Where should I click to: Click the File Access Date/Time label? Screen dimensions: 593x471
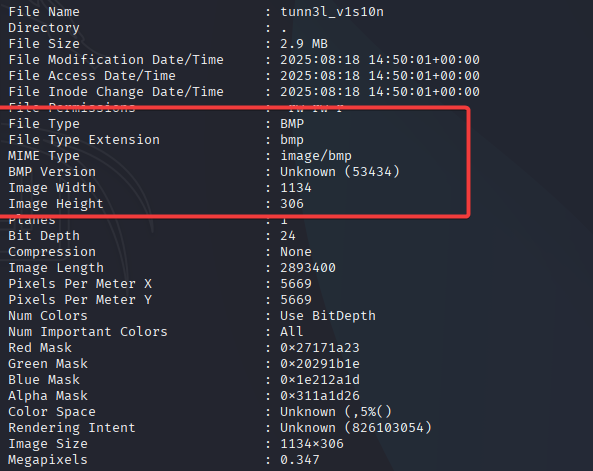(92, 76)
